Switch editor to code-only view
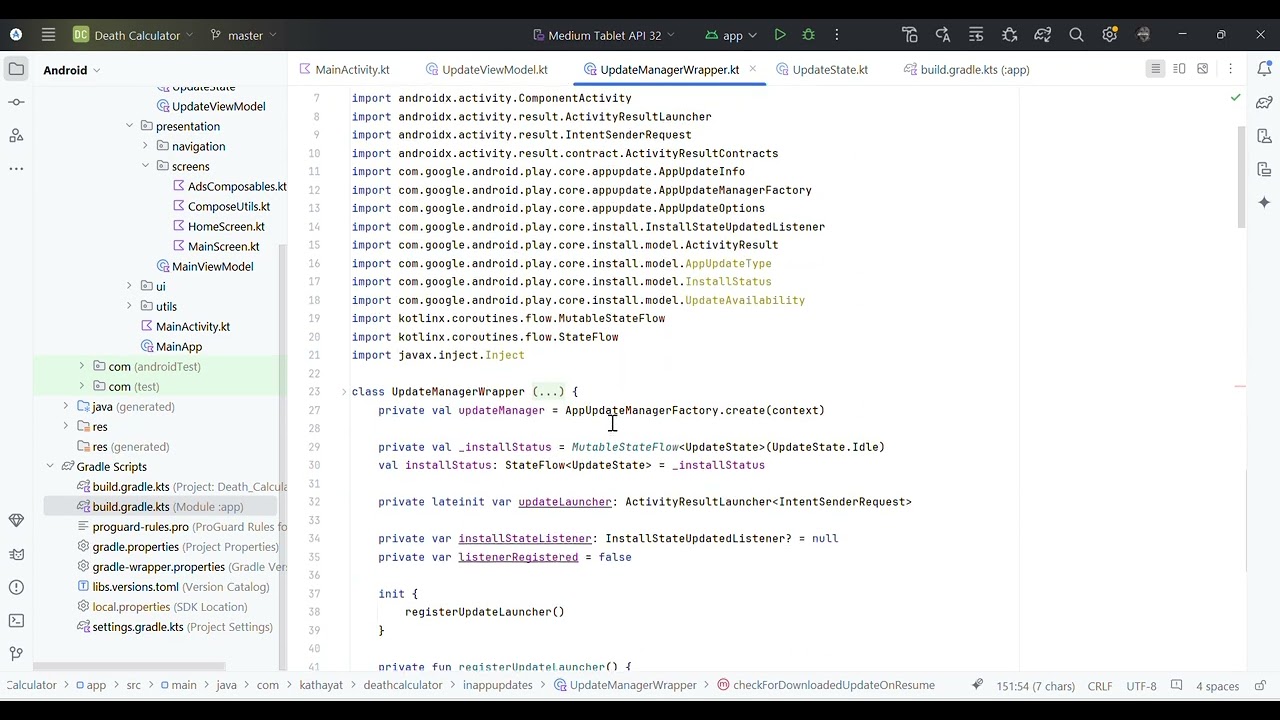Viewport: 1280px width, 720px height. (1155, 69)
